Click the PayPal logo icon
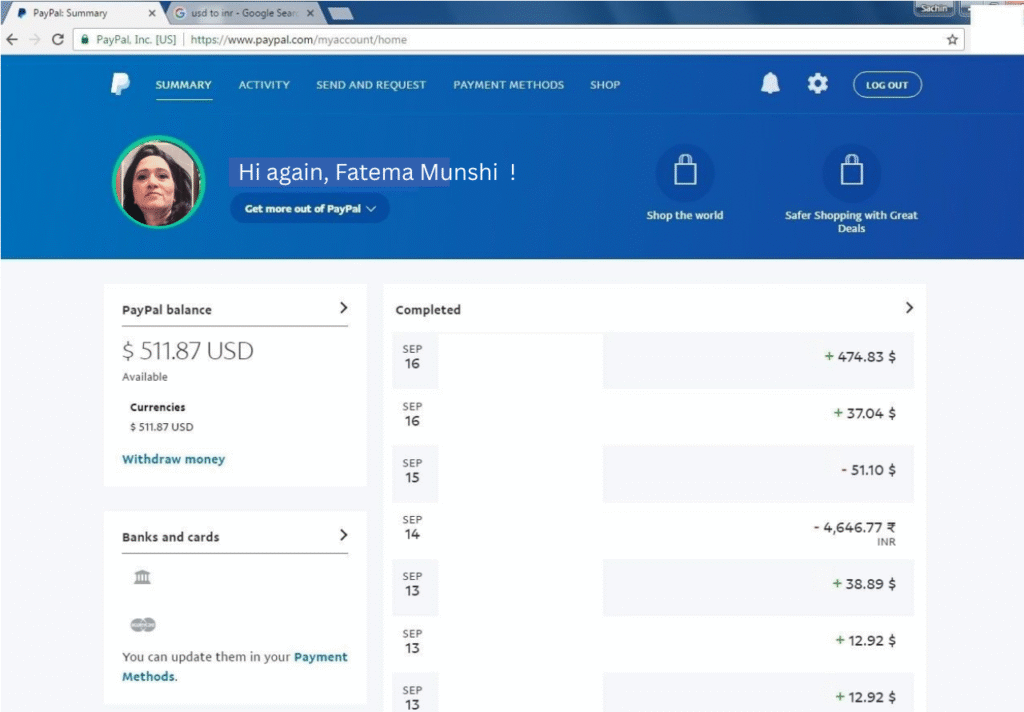Viewport: 1024px width, 712px height. pyautogui.click(x=120, y=84)
